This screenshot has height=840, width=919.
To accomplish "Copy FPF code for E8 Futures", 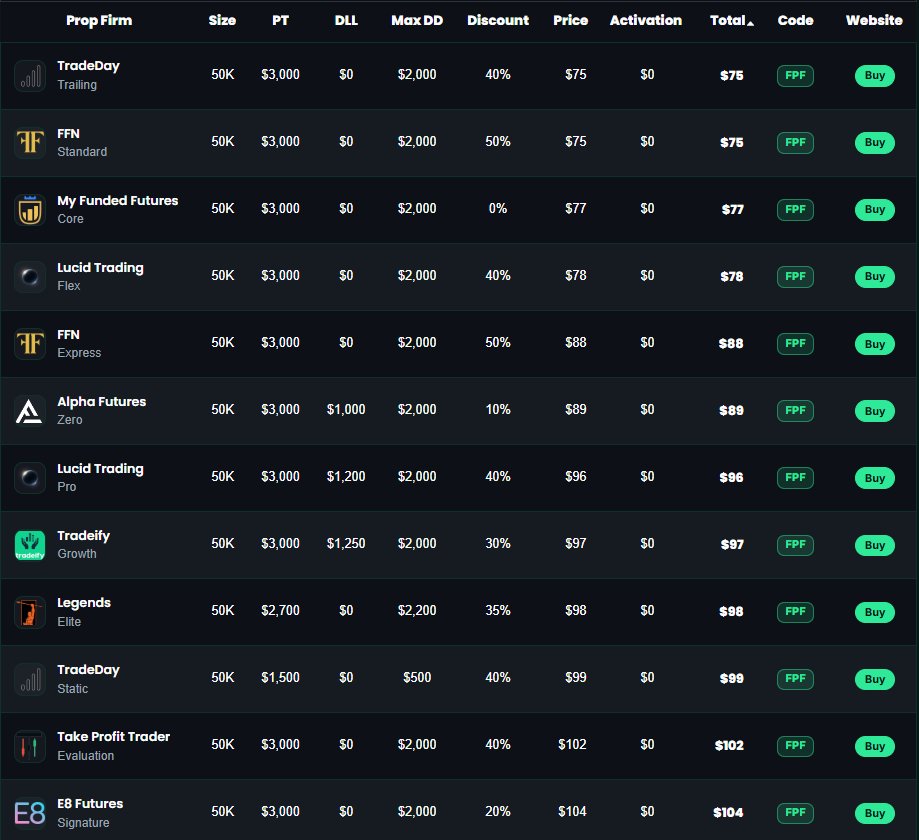I will point(795,812).
